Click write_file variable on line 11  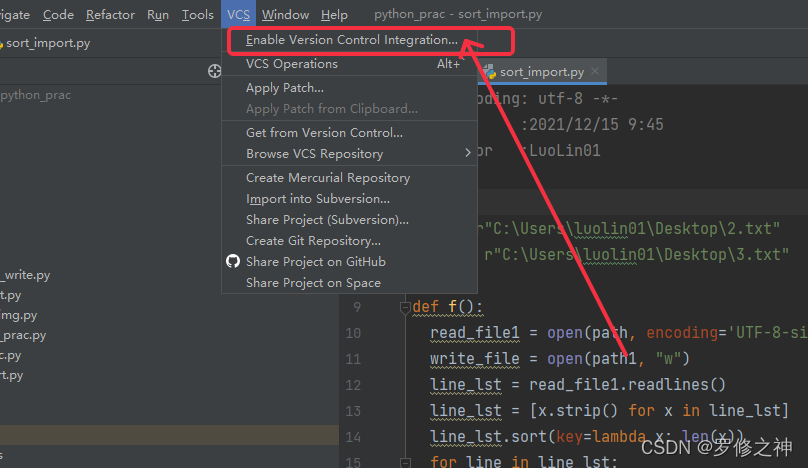(475, 359)
